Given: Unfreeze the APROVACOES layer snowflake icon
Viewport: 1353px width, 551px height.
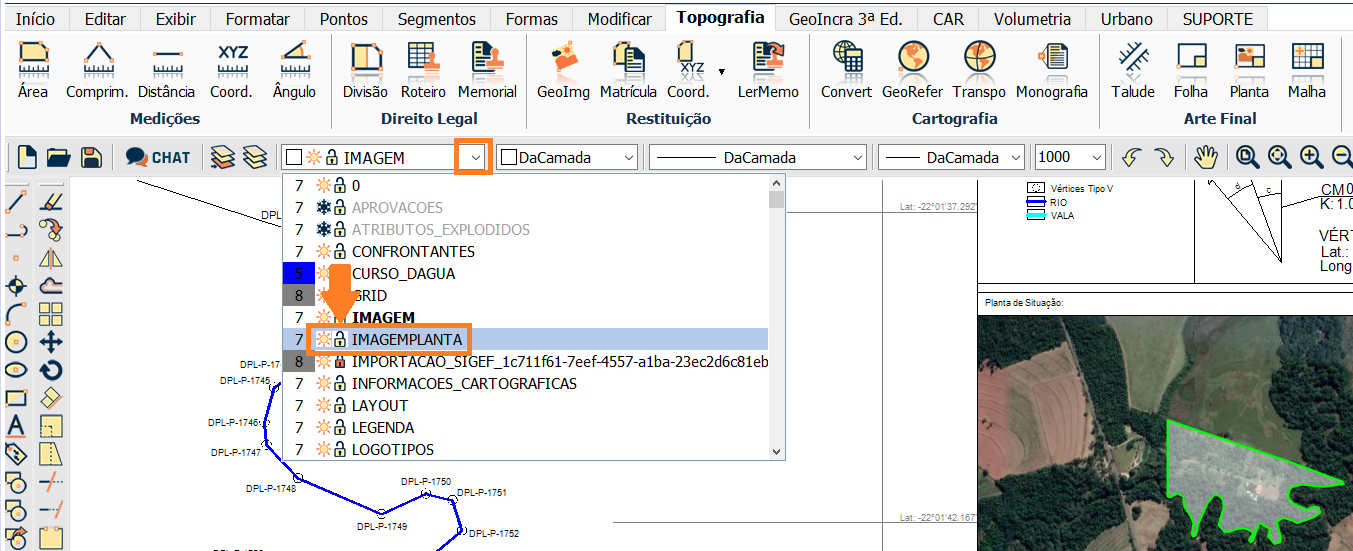Looking at the screenshot, I should [323, 208].
